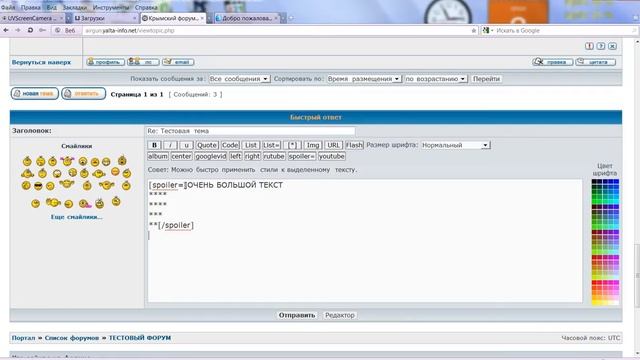The height and width of the screenshot is (360, 640).
Task: Insert right alignment tag
Action: pyautogui.click(x=252, y=156)
